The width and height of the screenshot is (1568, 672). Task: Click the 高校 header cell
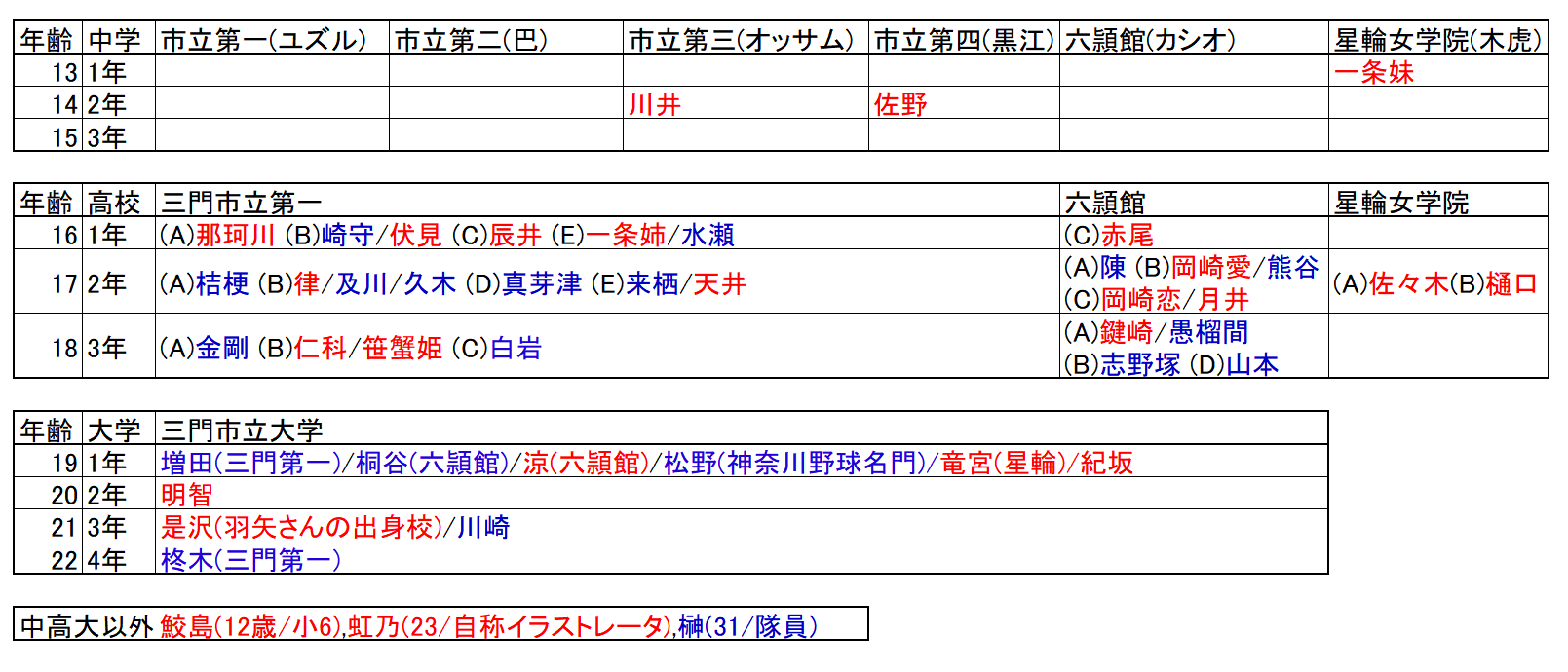[x=119, y=202]
